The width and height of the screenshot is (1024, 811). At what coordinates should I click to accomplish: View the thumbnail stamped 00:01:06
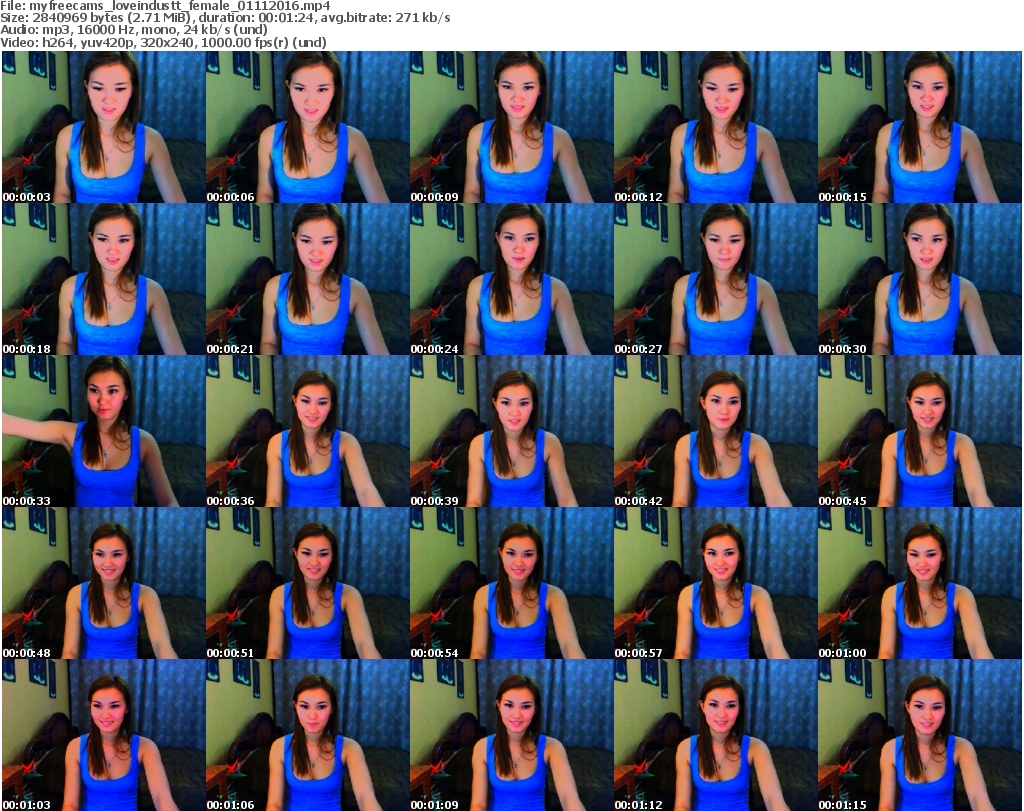(308, 735)
